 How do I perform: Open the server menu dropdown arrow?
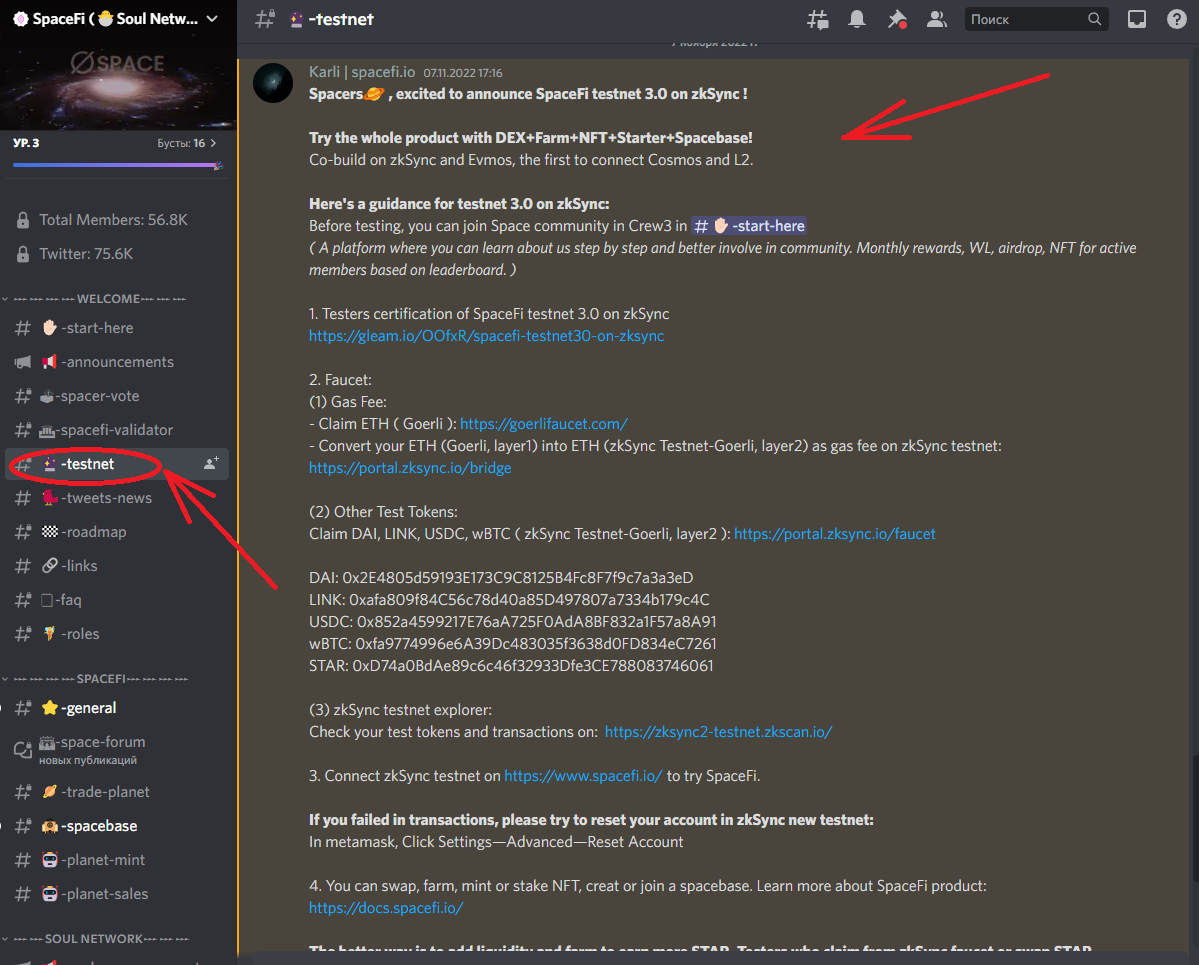(x=213, y=19)
